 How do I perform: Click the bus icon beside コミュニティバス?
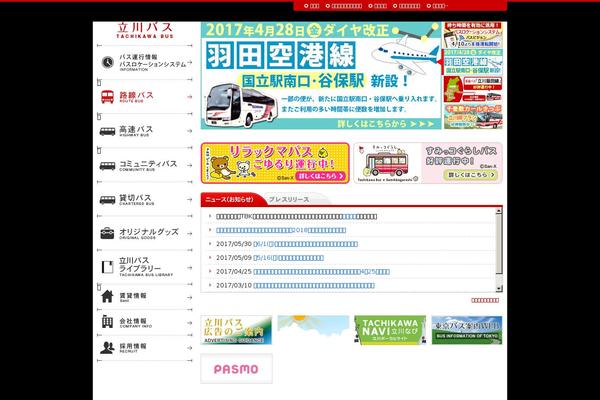(108, 166)
